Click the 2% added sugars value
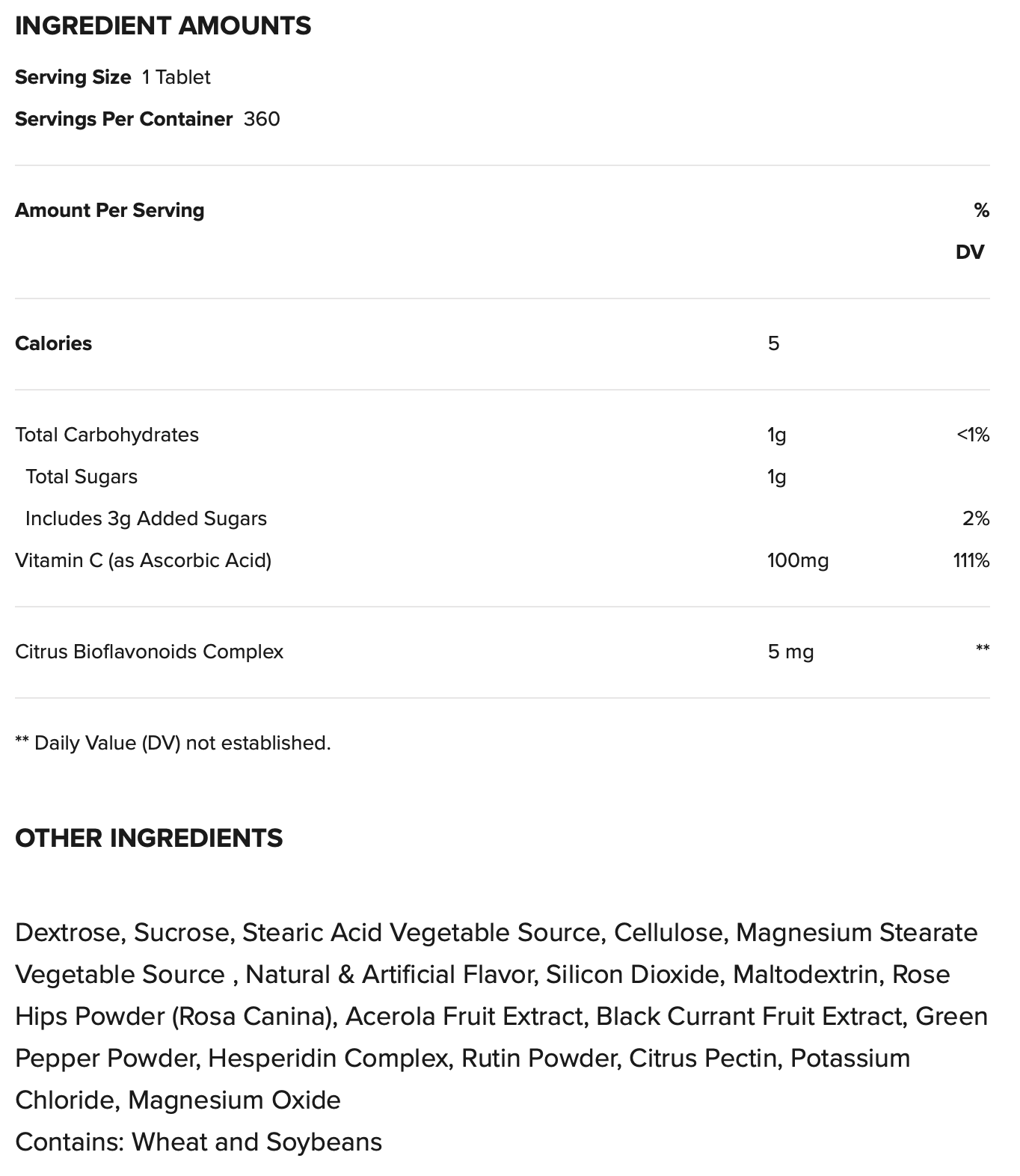The height and width of the screenshot is (1176, 1020). (x=976, y=518)
